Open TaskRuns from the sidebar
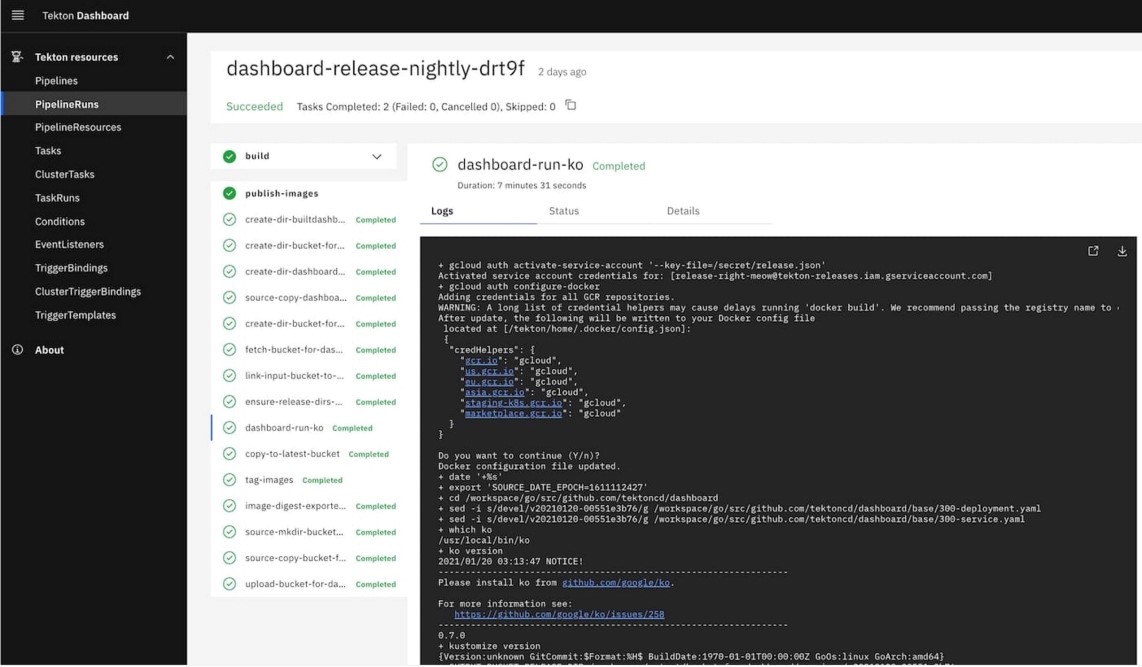 pos(58,198)
